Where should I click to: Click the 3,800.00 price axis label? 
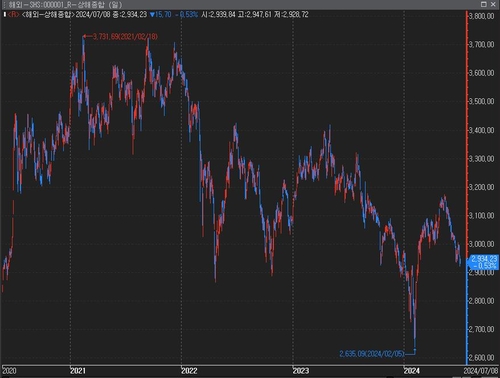[482, 16]
